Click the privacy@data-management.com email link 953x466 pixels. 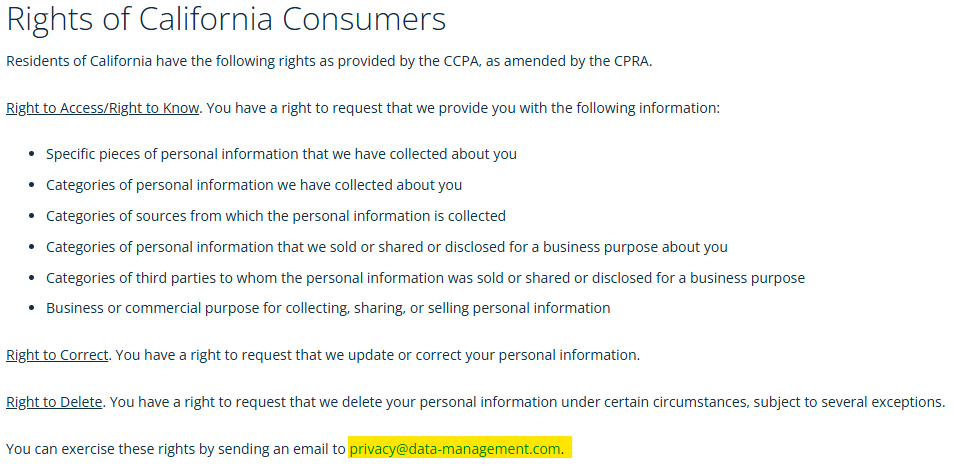(455, 449)
